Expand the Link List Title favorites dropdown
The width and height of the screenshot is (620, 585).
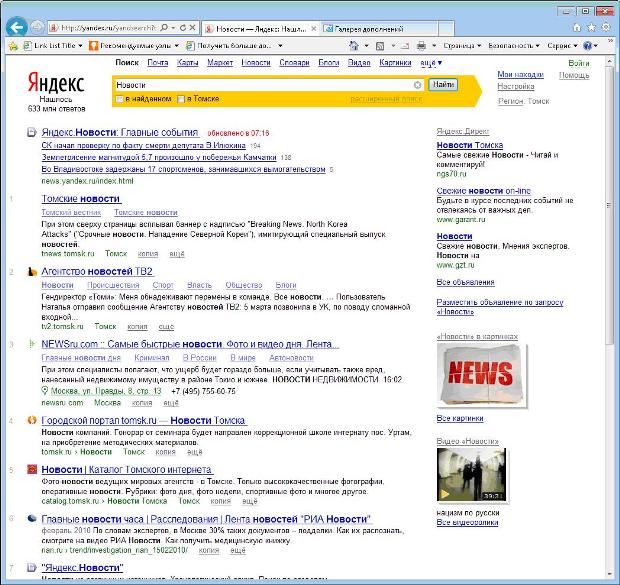[80, 46]
